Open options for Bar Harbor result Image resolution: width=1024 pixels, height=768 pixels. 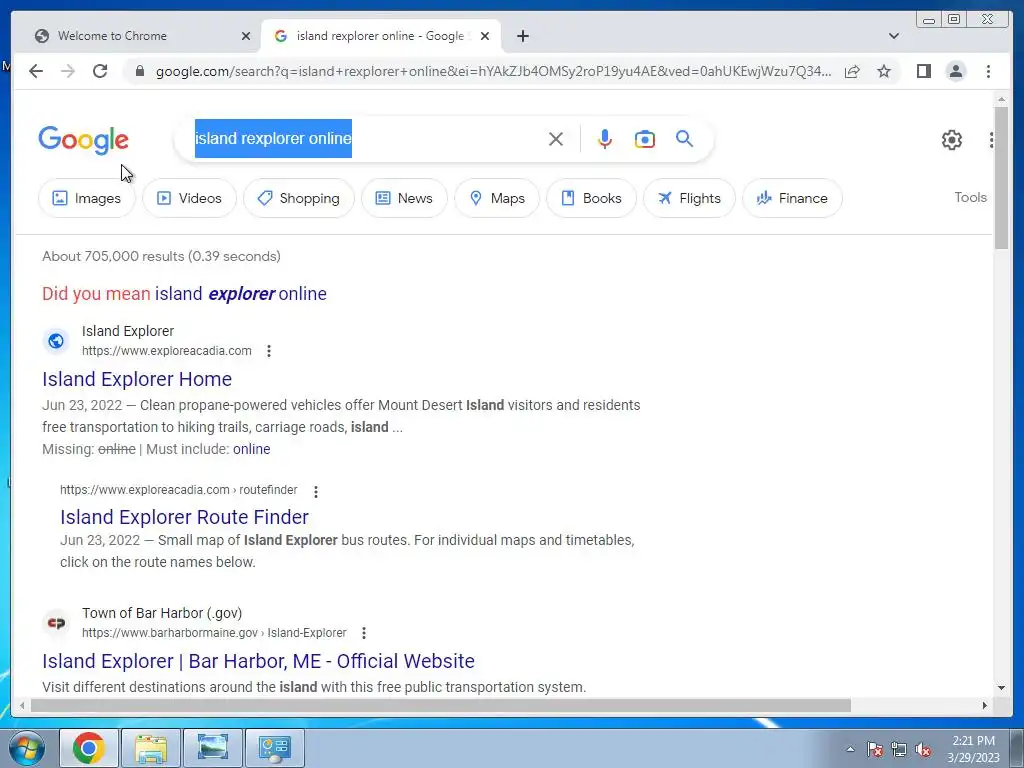[x=364, y=633]
